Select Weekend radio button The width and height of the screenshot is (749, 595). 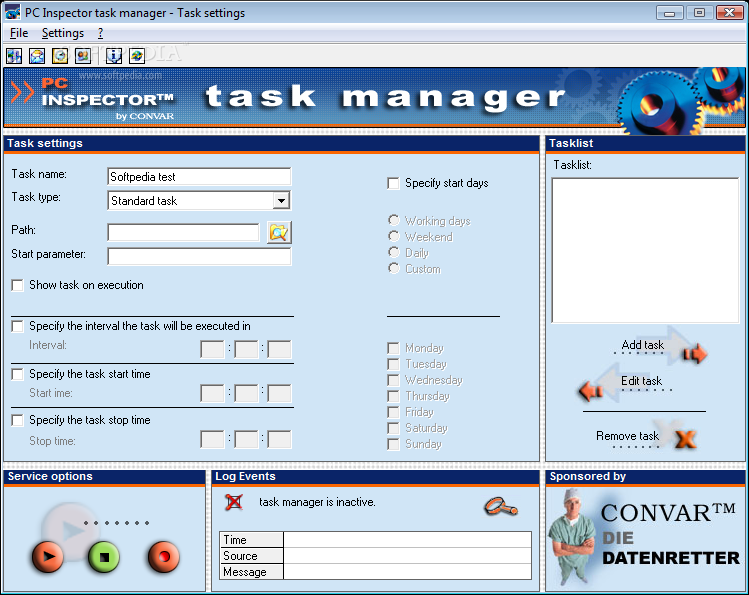[x=394, y=236]
